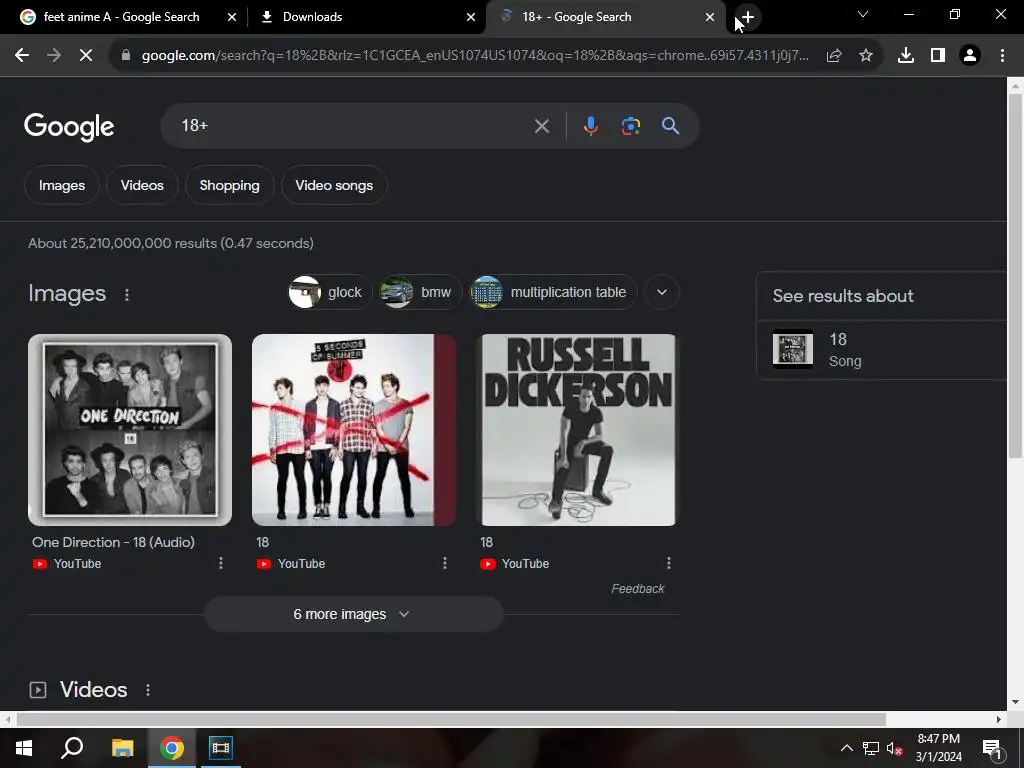Open the Russell Dickerson thumbnail
The height and width of the screenshot is (768, 1024).
(x=579, y=430)
